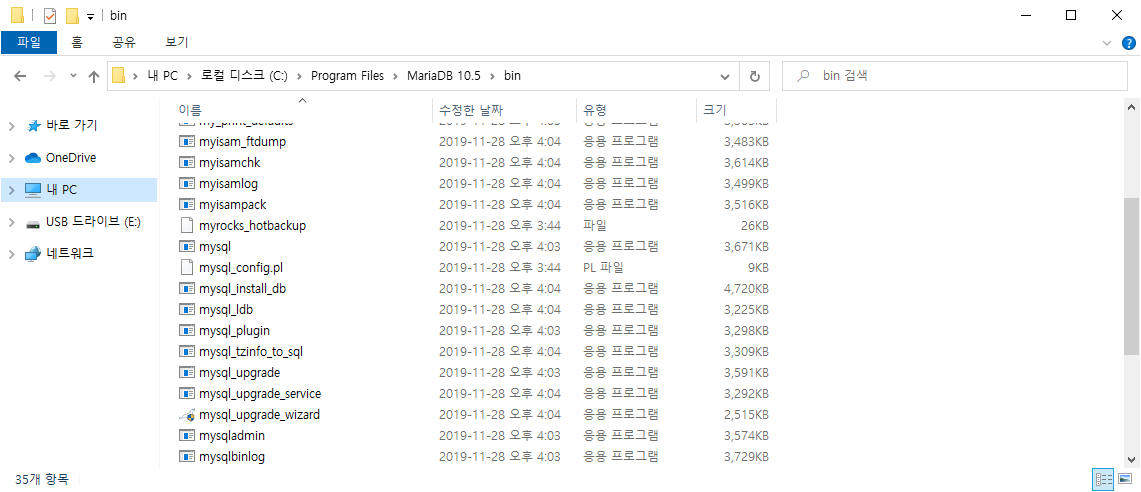1141x492 pixels.
Task: Click the OneDrive cloud icon
Action: (33, 158)
